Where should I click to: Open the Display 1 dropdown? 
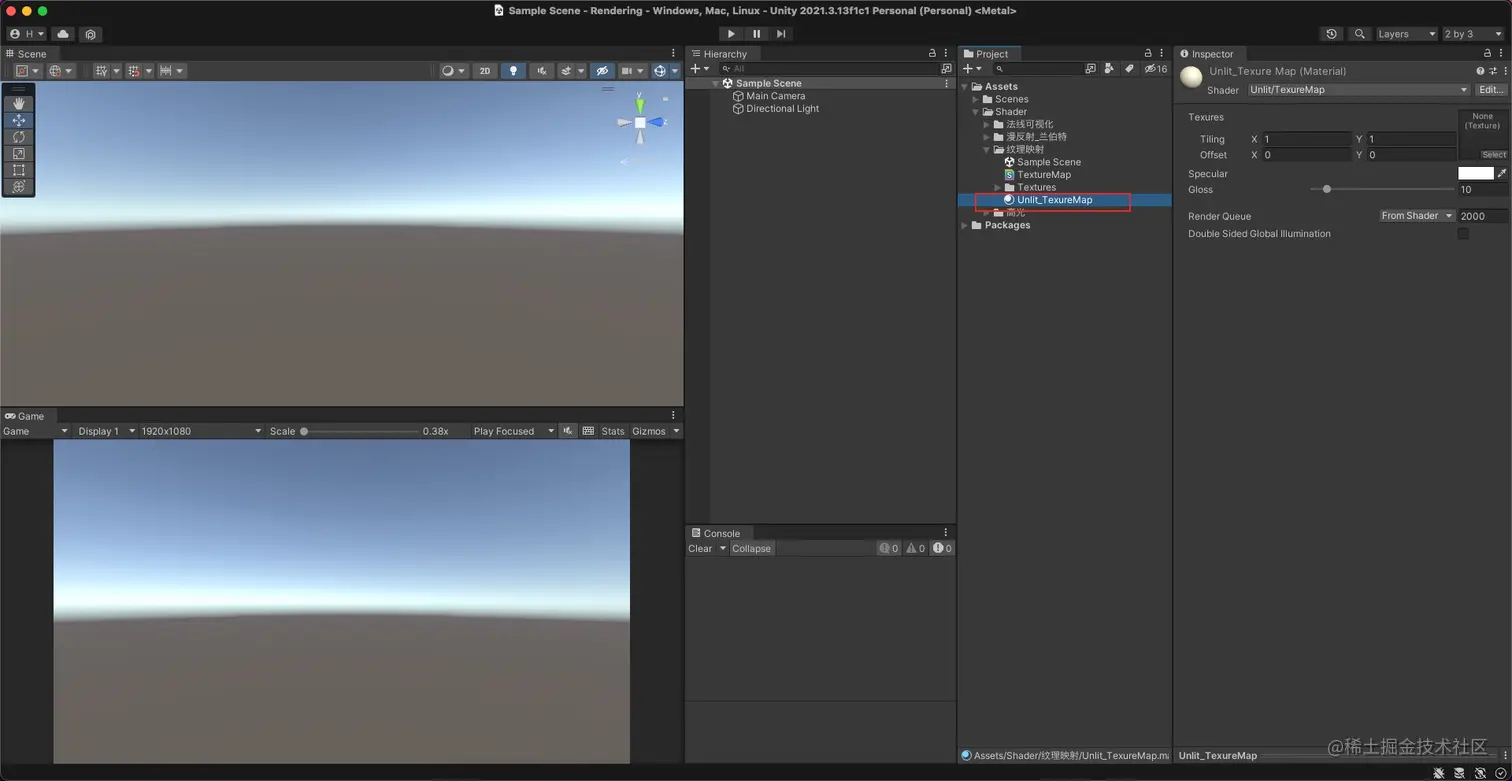pos(106,431)
